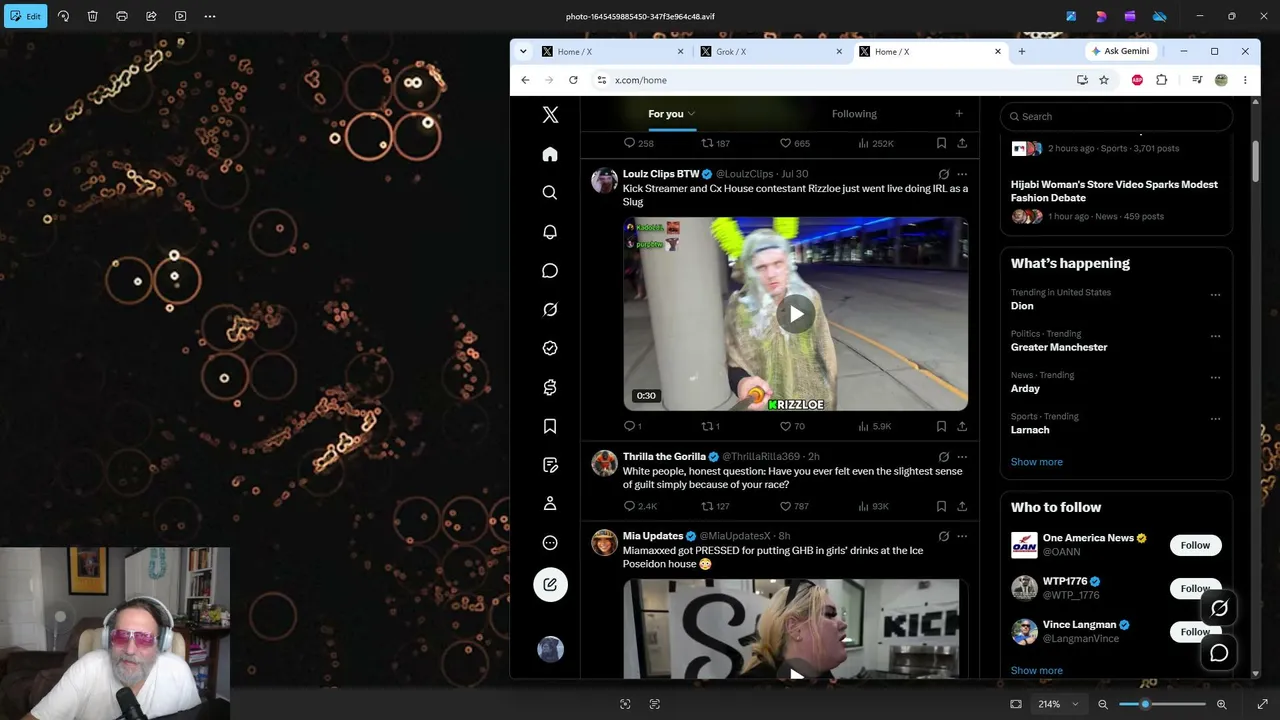Open more options for trending Dion
The width and height of the screenshot is (1280, 720).
pyautogui.click(x=1215, y=295)
